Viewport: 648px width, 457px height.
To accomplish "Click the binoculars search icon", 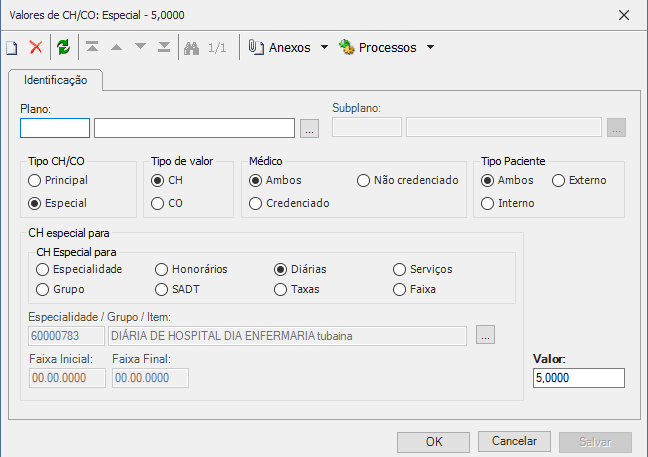I will 192,47.
